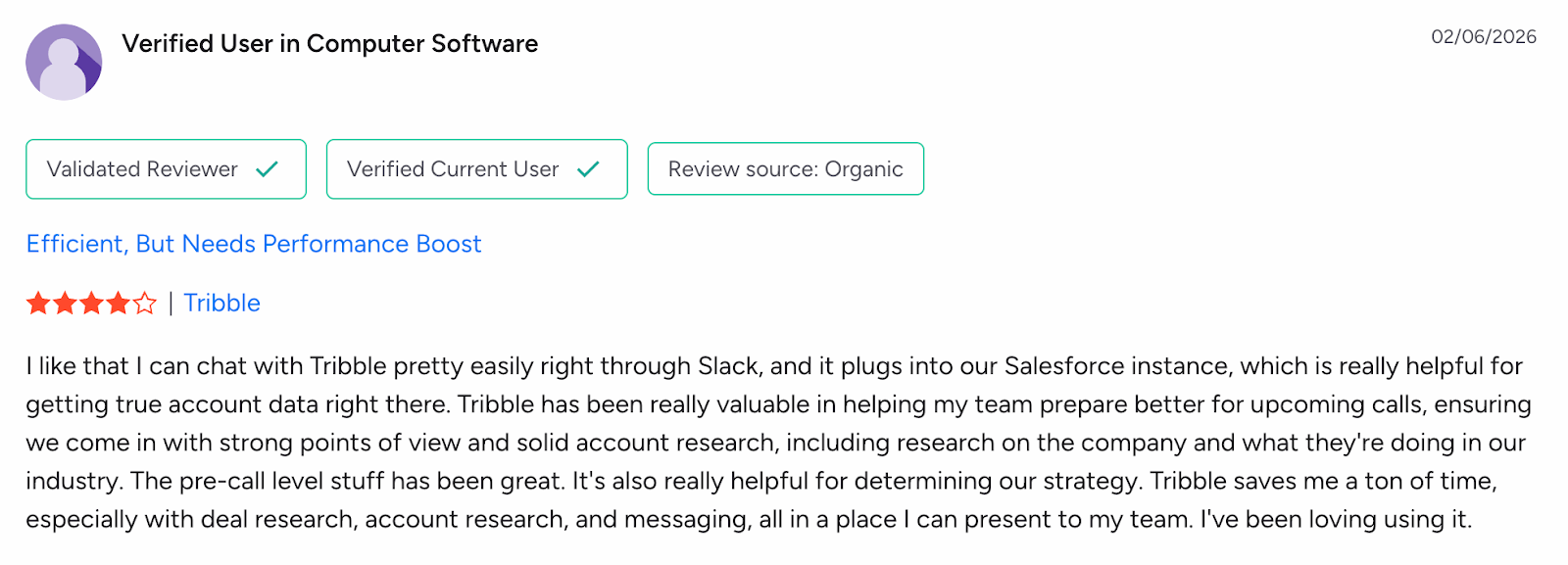Open the review titled Efficient, But Needs Performance Boost
The image size is (1568, 565).
253,244
